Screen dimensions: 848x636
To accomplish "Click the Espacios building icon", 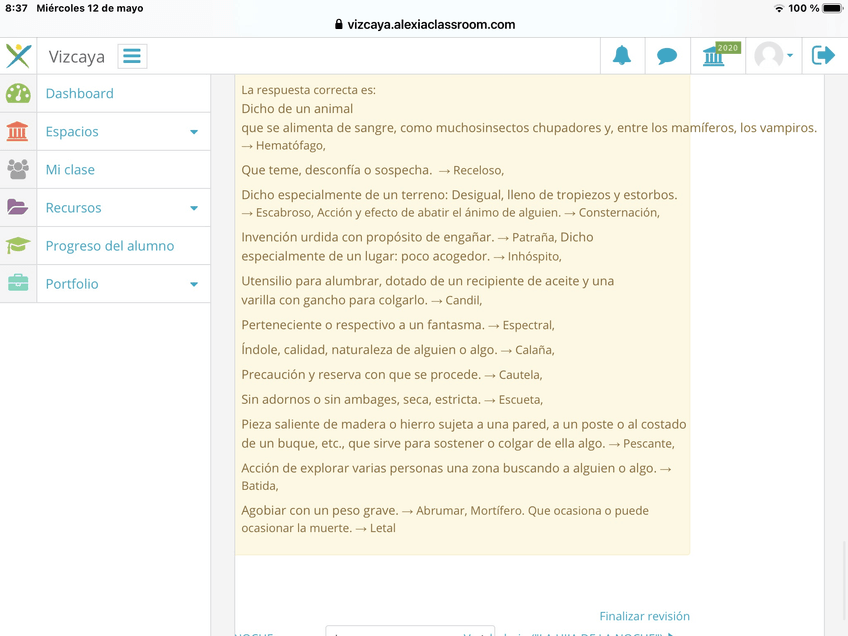I will point(17,131).
